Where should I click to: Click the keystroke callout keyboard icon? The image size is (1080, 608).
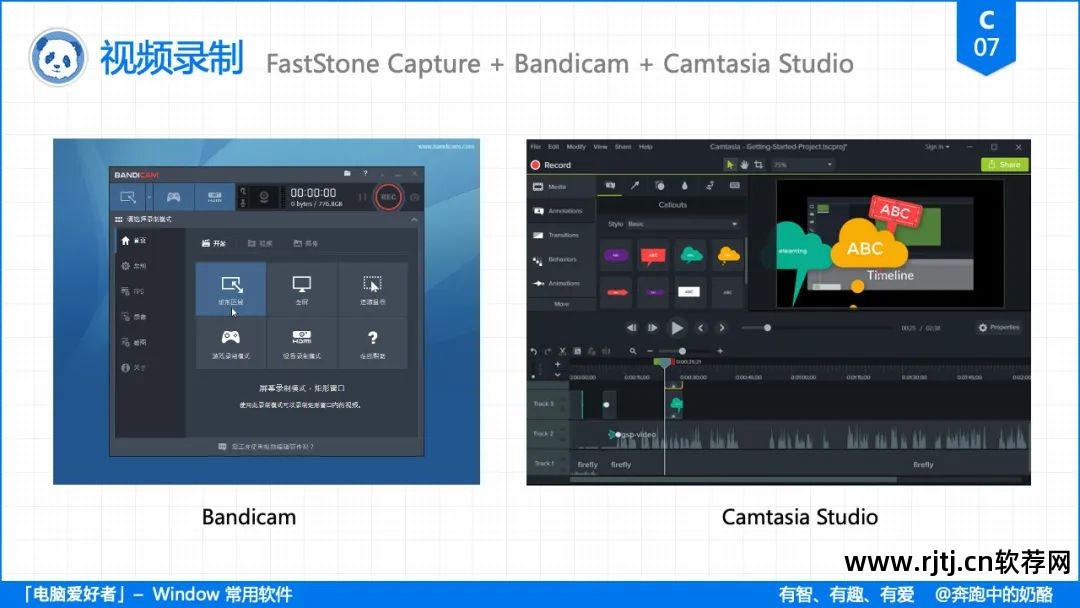pyautogui.click(x=734, y=185)
